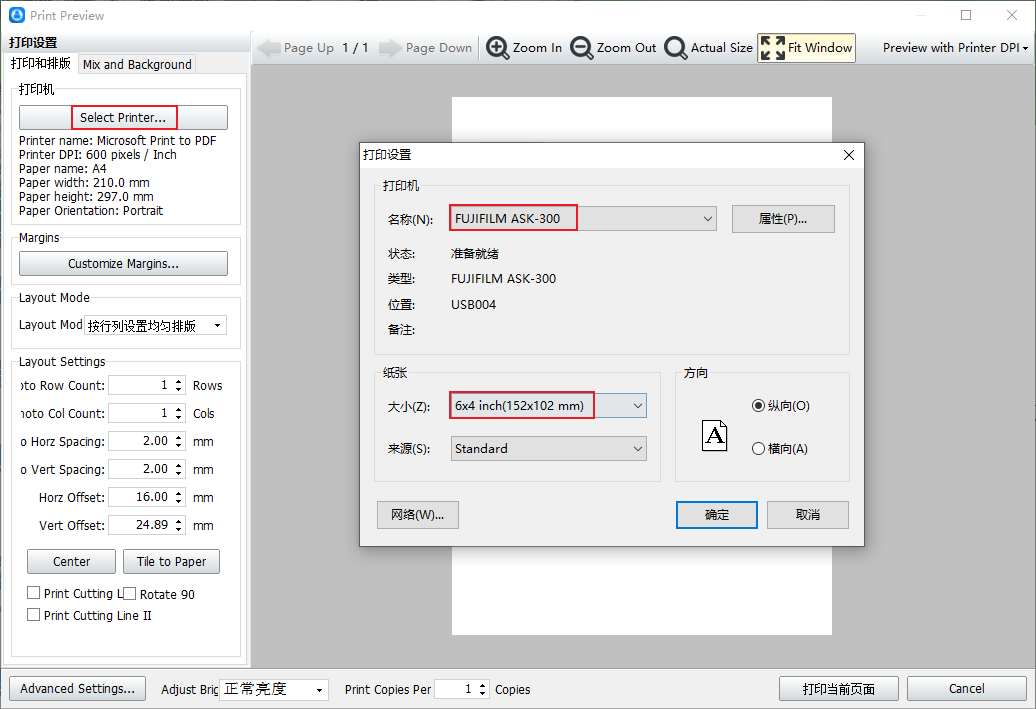
Task: Click Horz Spacing value field
Action: click(139, 441)
